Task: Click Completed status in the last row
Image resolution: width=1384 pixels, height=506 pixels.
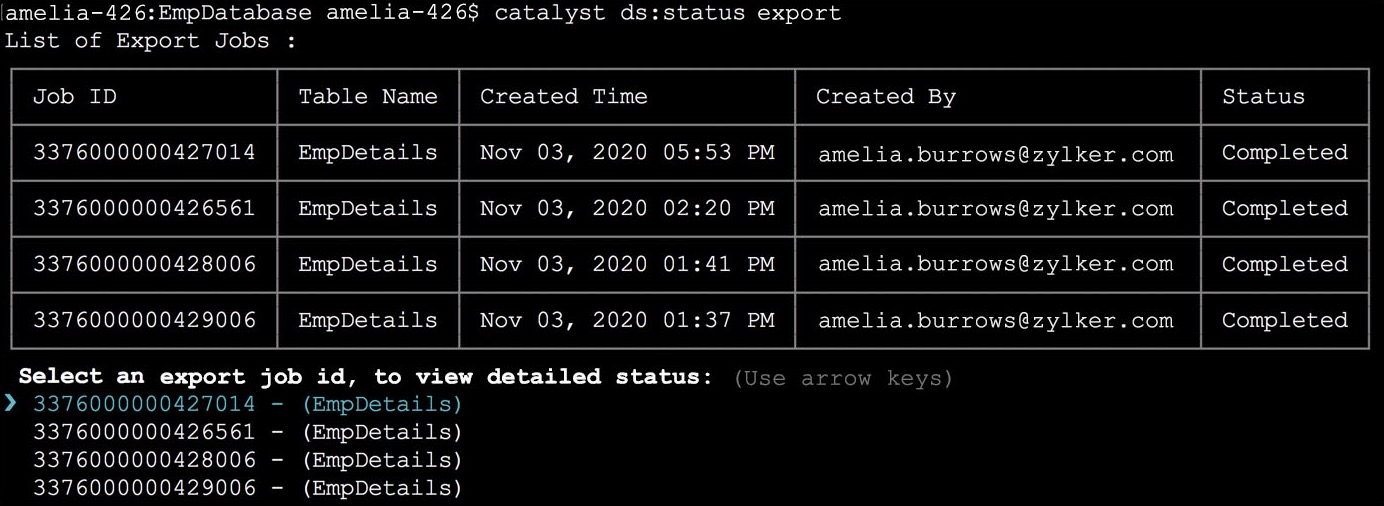Action: point(1285,321)
